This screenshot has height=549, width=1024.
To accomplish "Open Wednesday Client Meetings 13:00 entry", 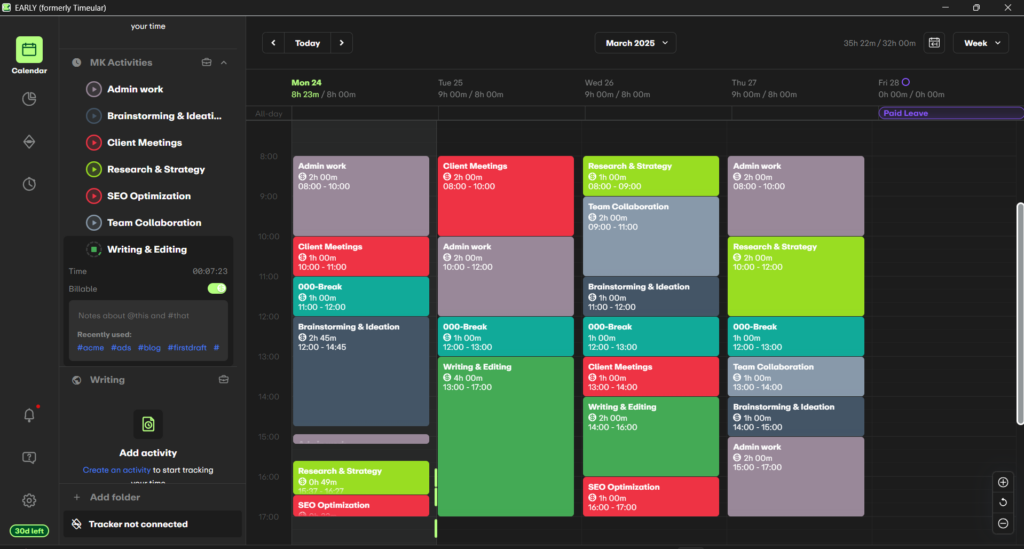I will (x=651, y=377).
